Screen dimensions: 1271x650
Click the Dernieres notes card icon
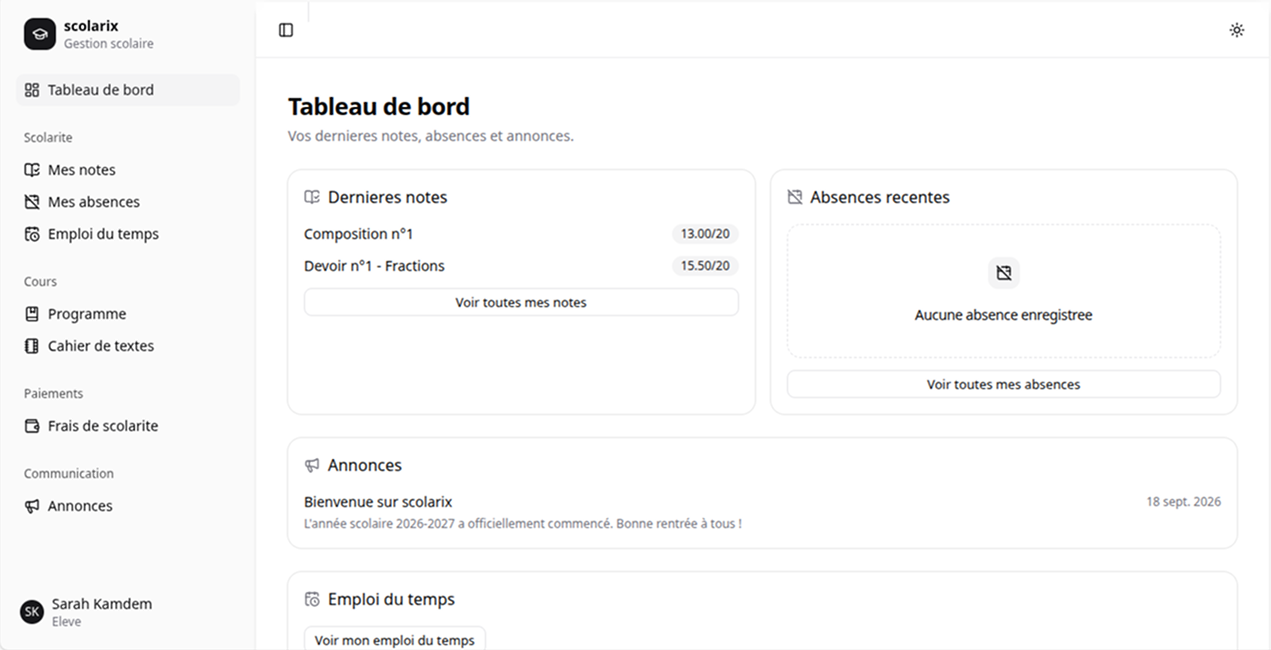pyautogui.click(x=312, y=197)
